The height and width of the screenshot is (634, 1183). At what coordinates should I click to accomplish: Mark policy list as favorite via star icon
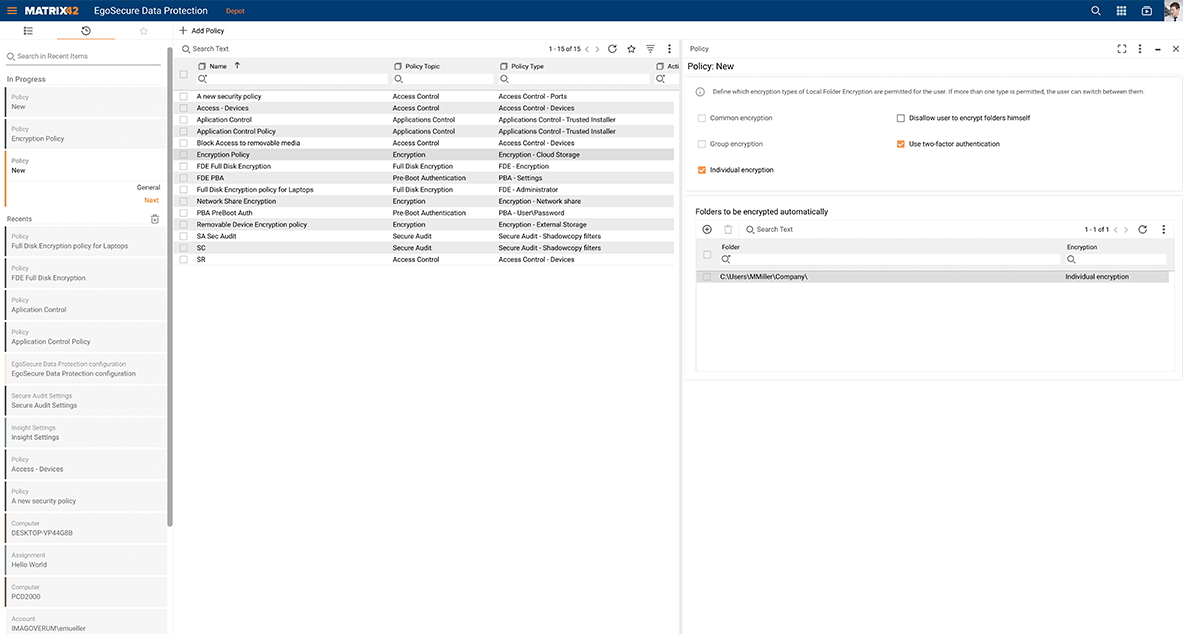tap(631, 48)
